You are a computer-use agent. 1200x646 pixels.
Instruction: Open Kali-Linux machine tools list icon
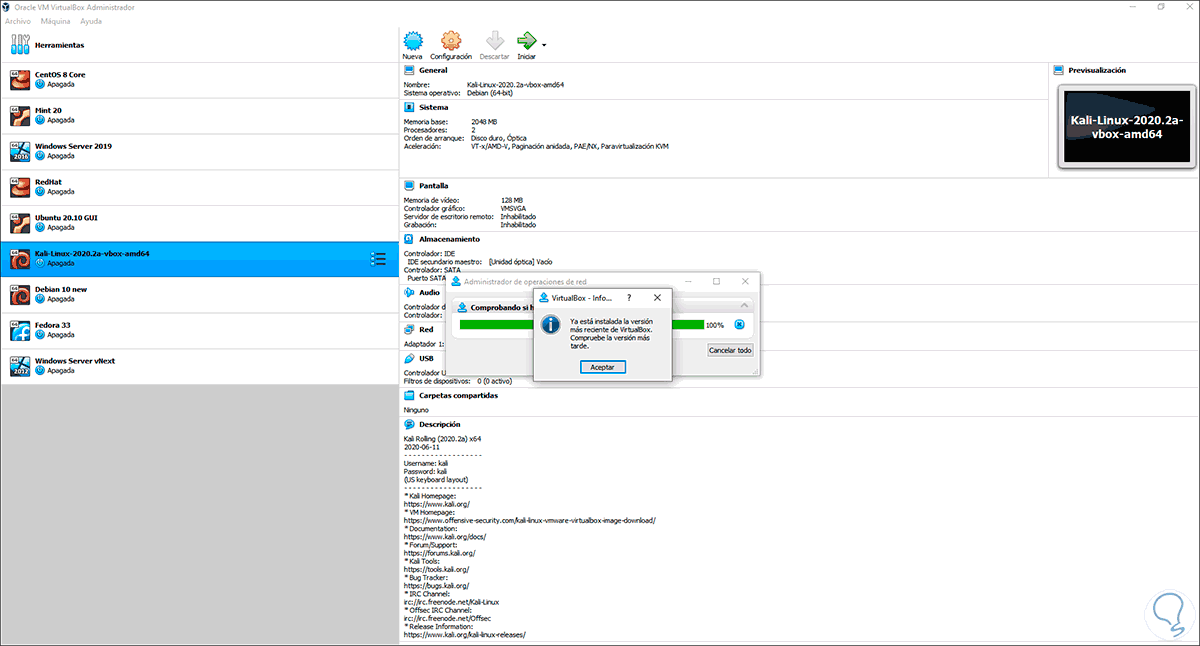[x=378, y=259]
